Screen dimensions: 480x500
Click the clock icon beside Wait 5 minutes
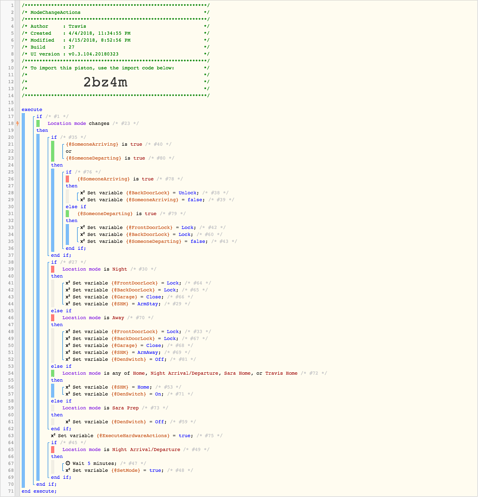click(68, 464)
